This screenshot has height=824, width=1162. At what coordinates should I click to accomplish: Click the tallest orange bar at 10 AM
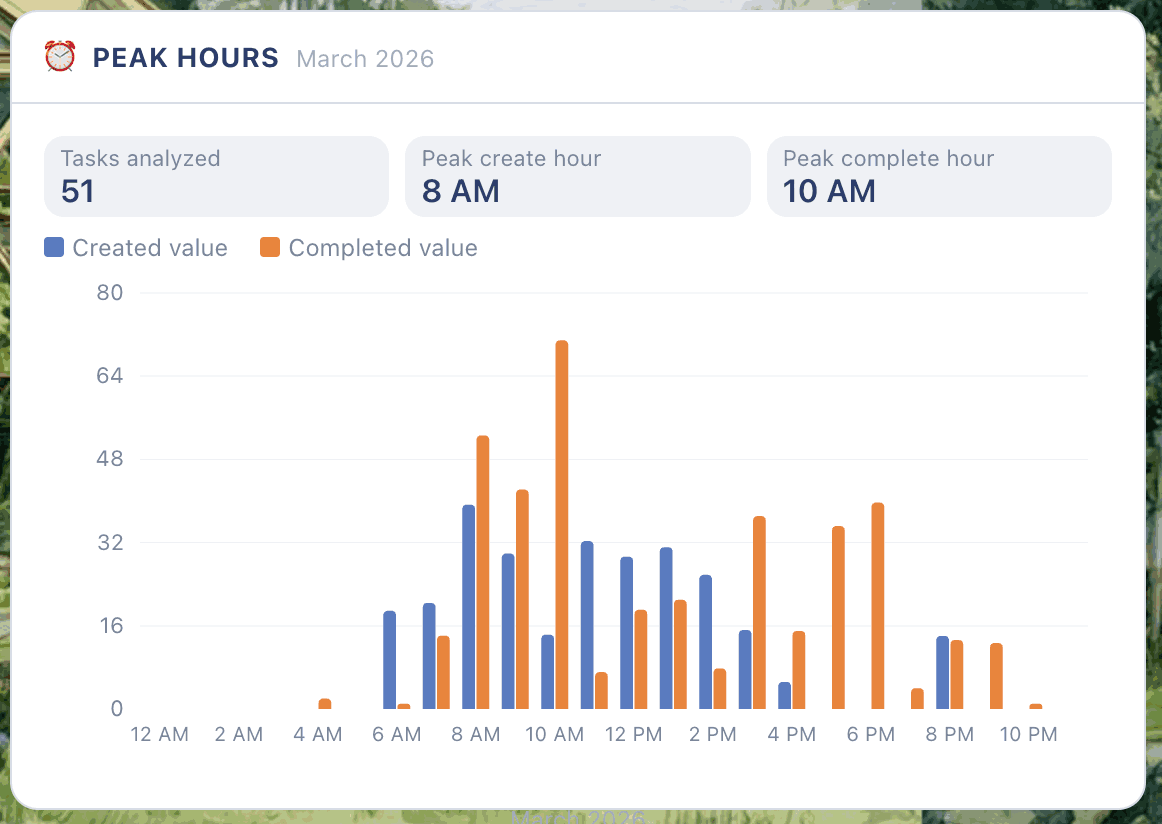click(562, 525)
